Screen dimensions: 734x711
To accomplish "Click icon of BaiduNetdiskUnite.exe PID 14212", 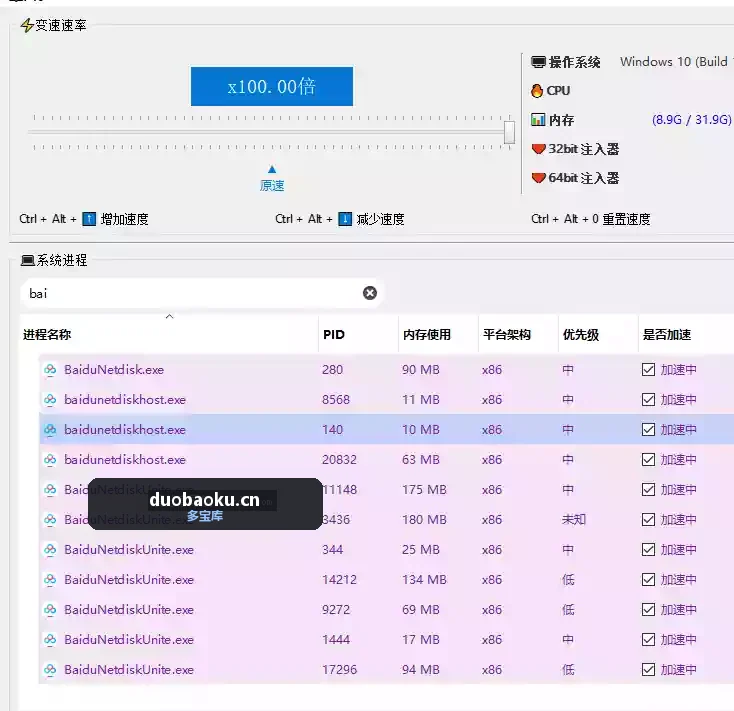I will coord(50,579).
